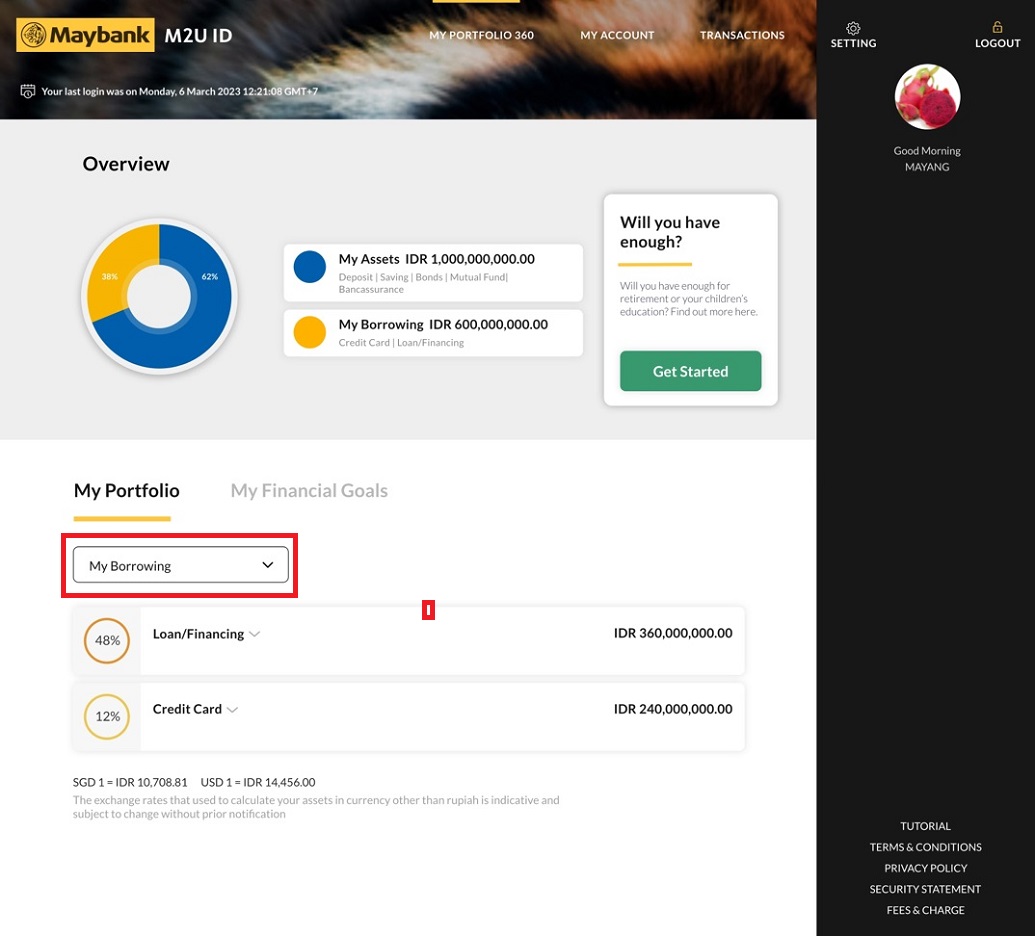Switch to My Financial Goals tab
This screenshot has width=1035, height=936.
(x=309, y=491)
